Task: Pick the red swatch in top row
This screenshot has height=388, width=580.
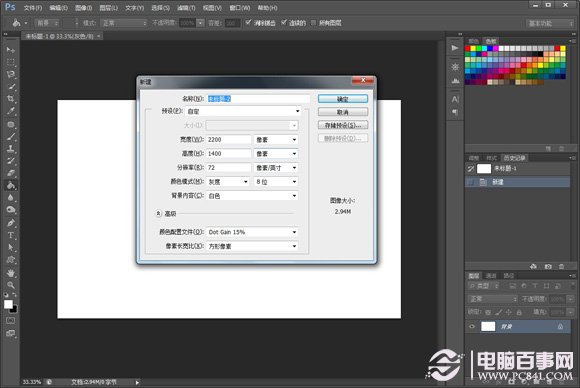Action: [x=468, y=48]
